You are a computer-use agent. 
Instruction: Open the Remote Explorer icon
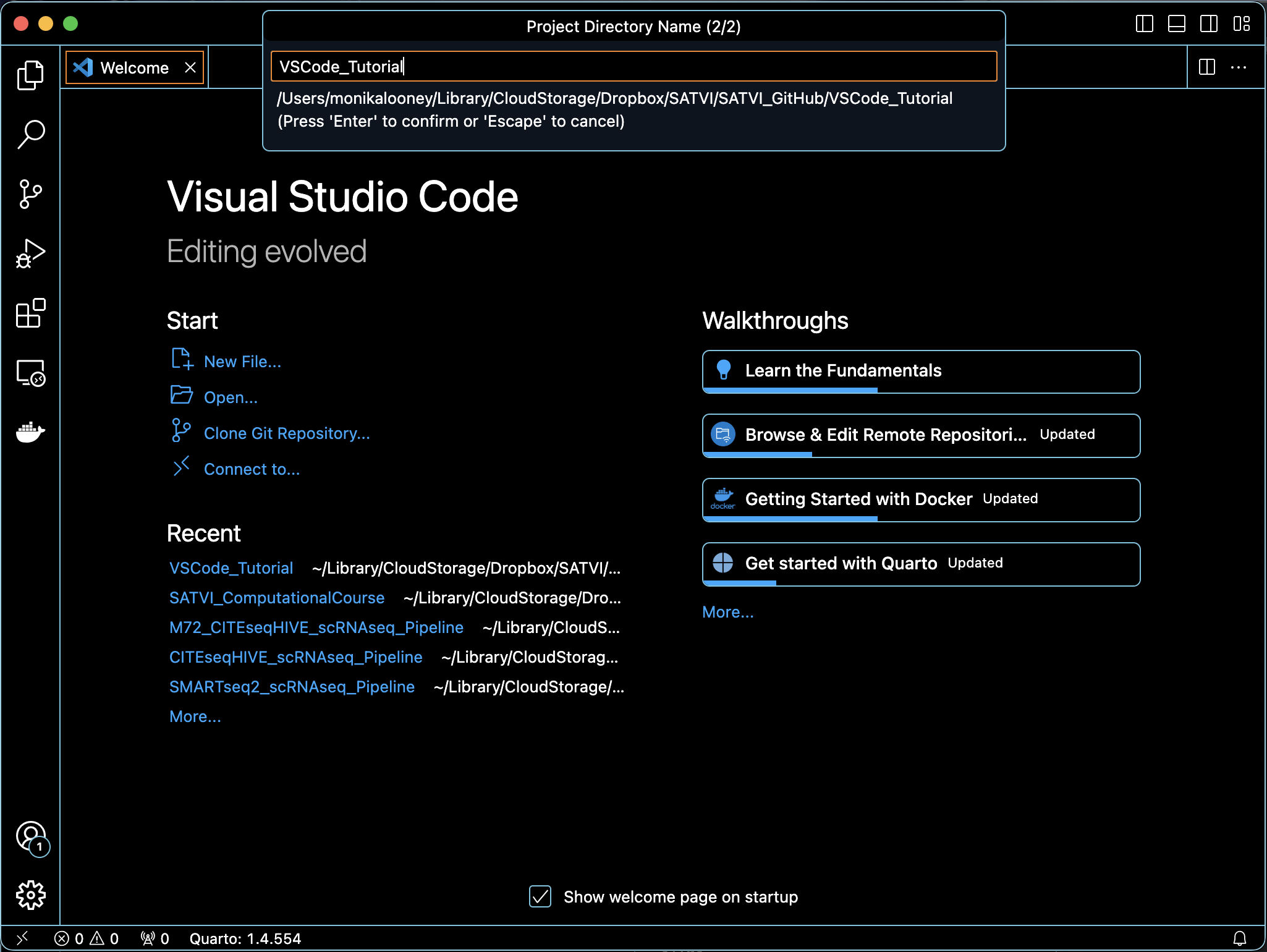tap(30, 373)
